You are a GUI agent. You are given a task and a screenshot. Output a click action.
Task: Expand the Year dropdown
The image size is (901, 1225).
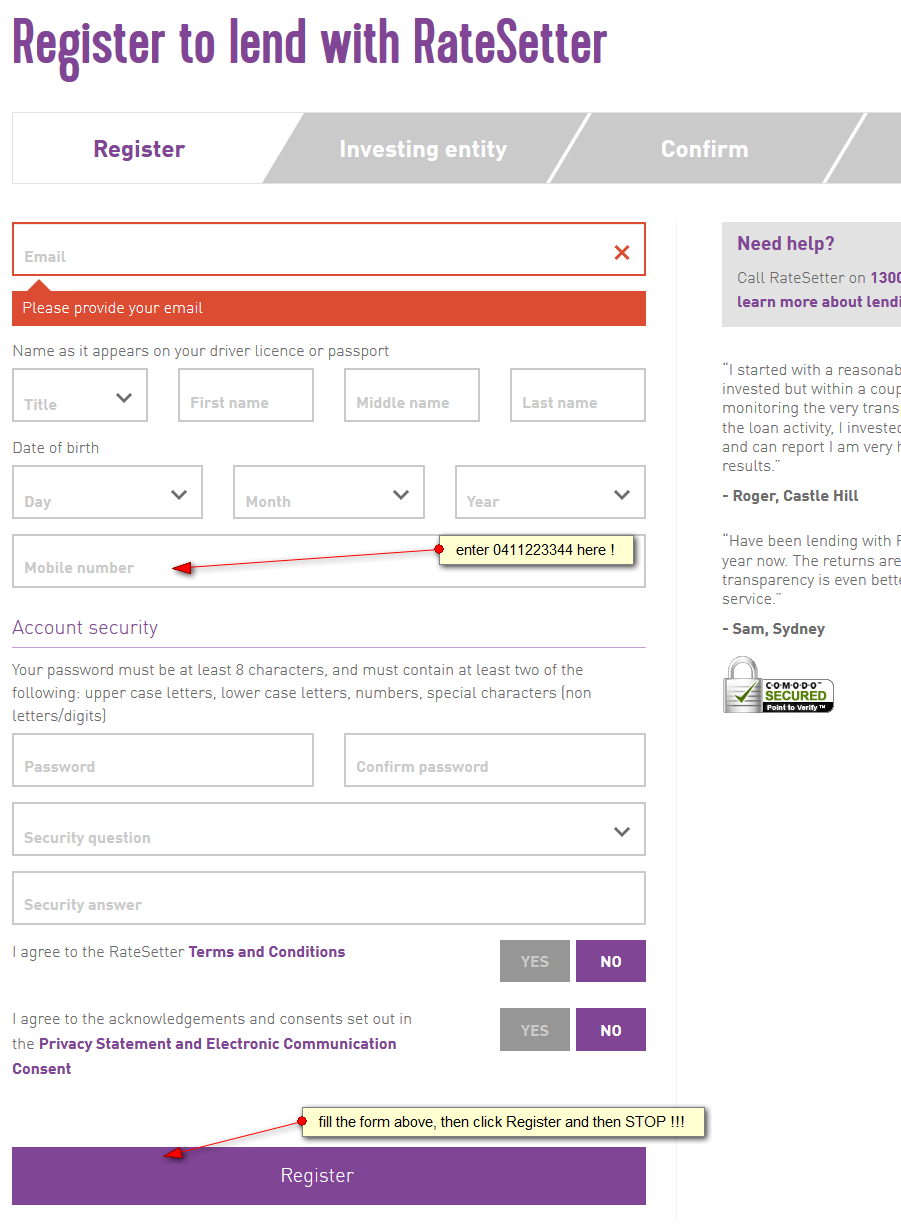(x=550, y=492)
